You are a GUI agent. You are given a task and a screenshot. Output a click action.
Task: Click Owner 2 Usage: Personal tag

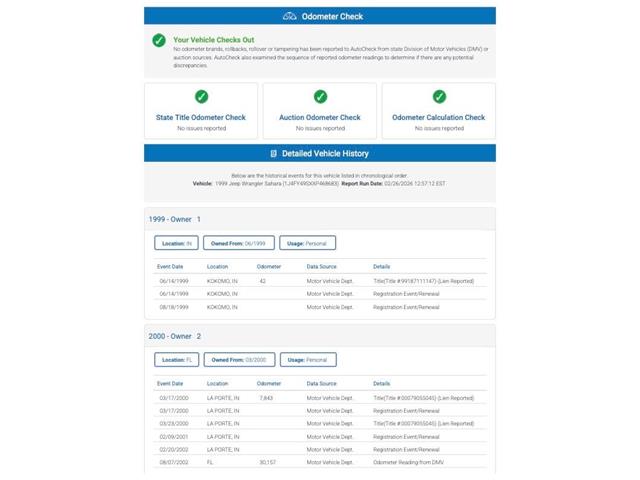[308, 360]
